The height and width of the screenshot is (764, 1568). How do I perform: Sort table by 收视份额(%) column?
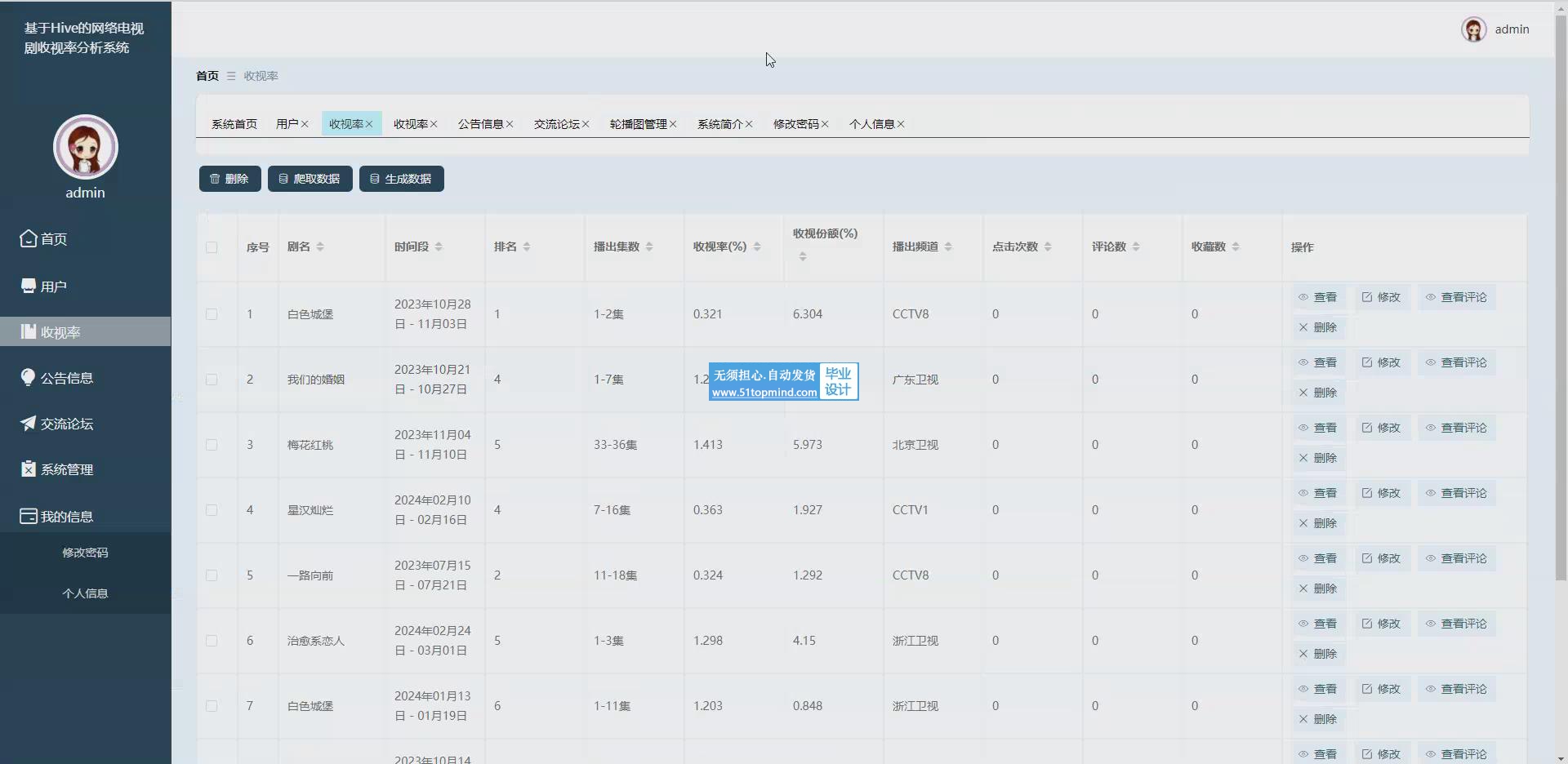click(803, 256)
